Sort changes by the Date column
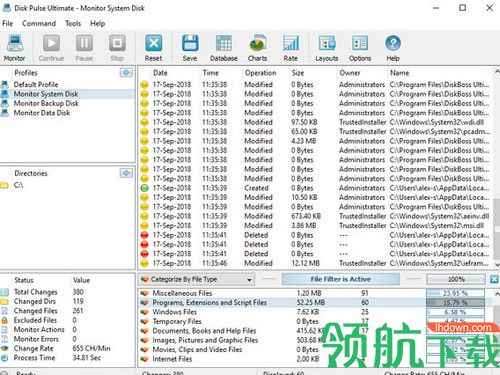500x375 pixels. (x=160, y=73)
